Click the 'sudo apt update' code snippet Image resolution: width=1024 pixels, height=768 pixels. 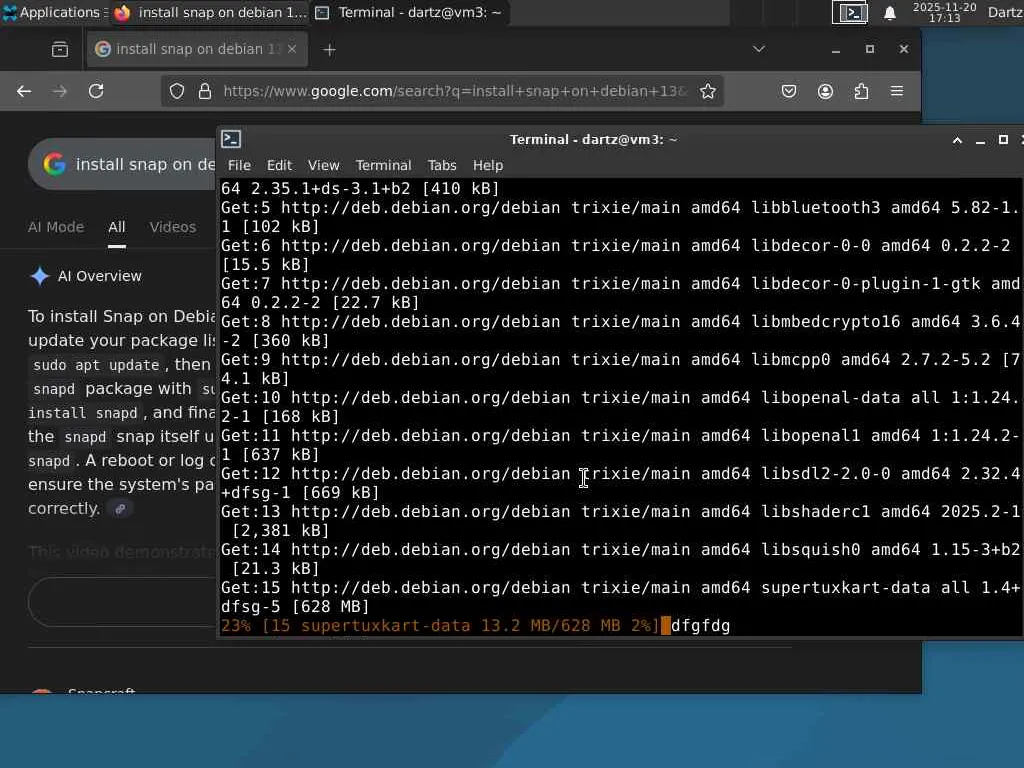[x=96, y=365]
